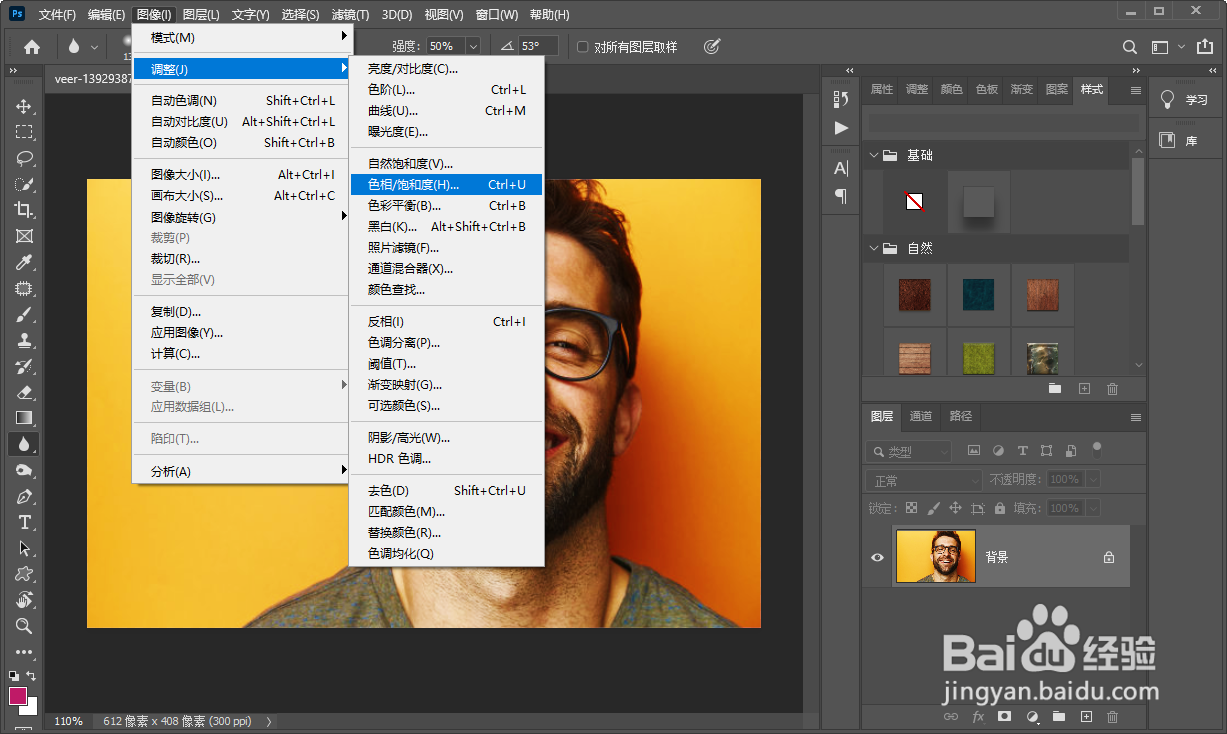Viewport: 1227px width, 734px height.
Task: Apply the green grass style swatch
Action: pos(979,358)
